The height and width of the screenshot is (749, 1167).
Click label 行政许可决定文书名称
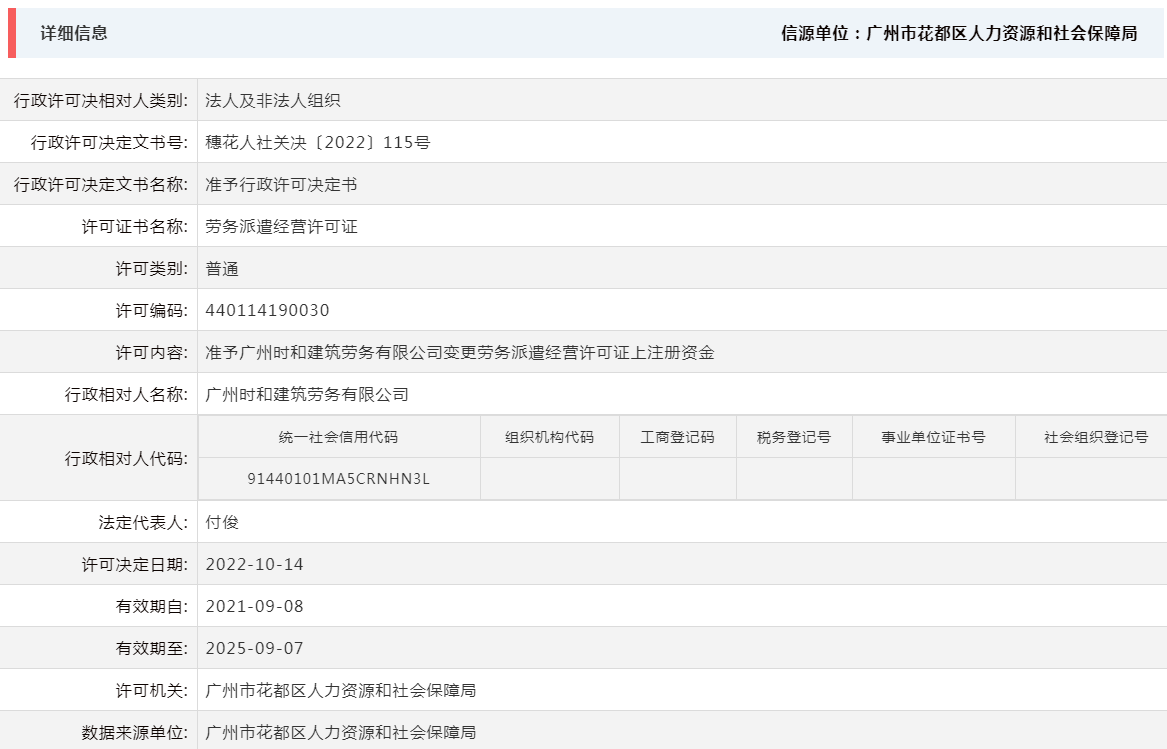100,185
